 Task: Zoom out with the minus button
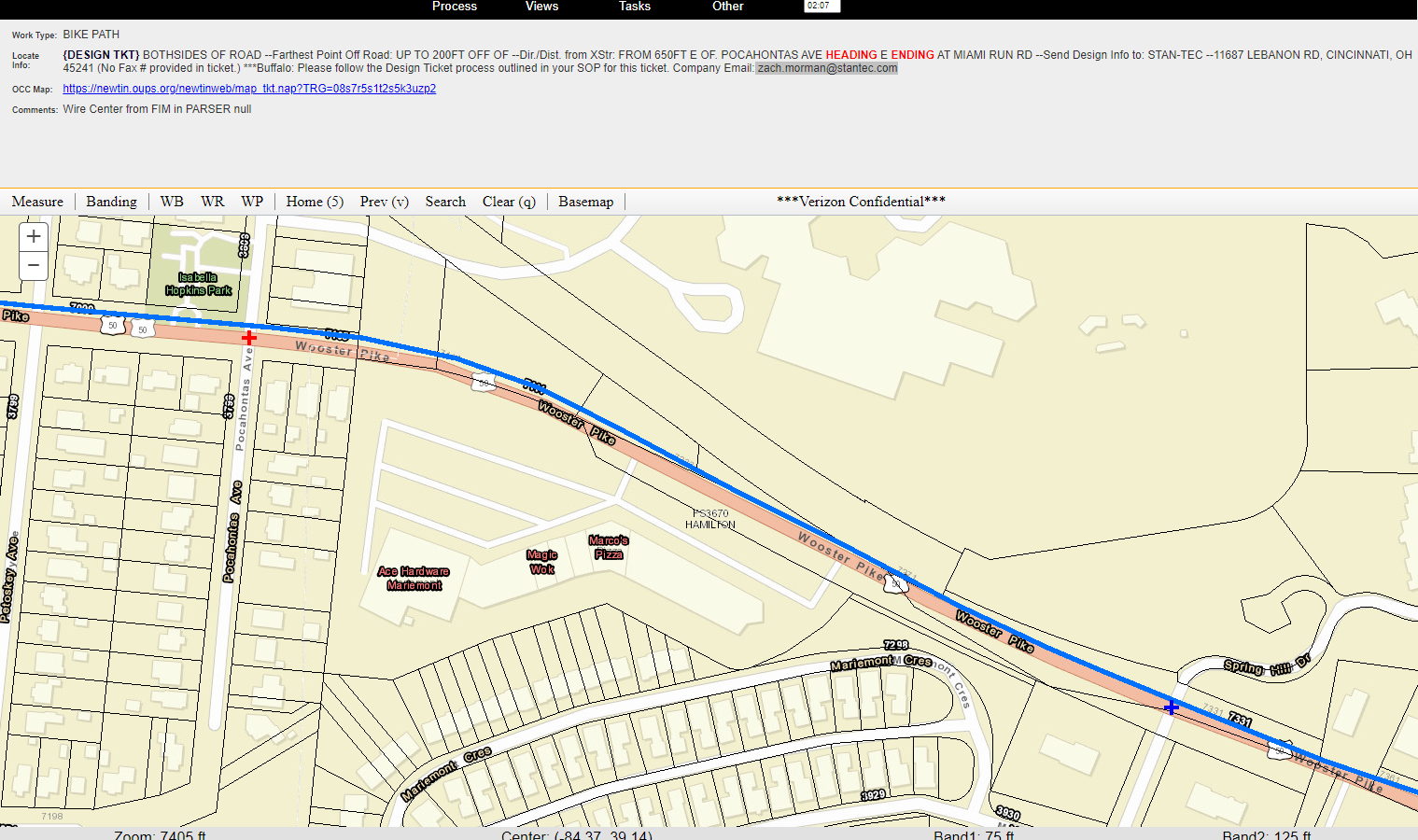tap(34, 266)
